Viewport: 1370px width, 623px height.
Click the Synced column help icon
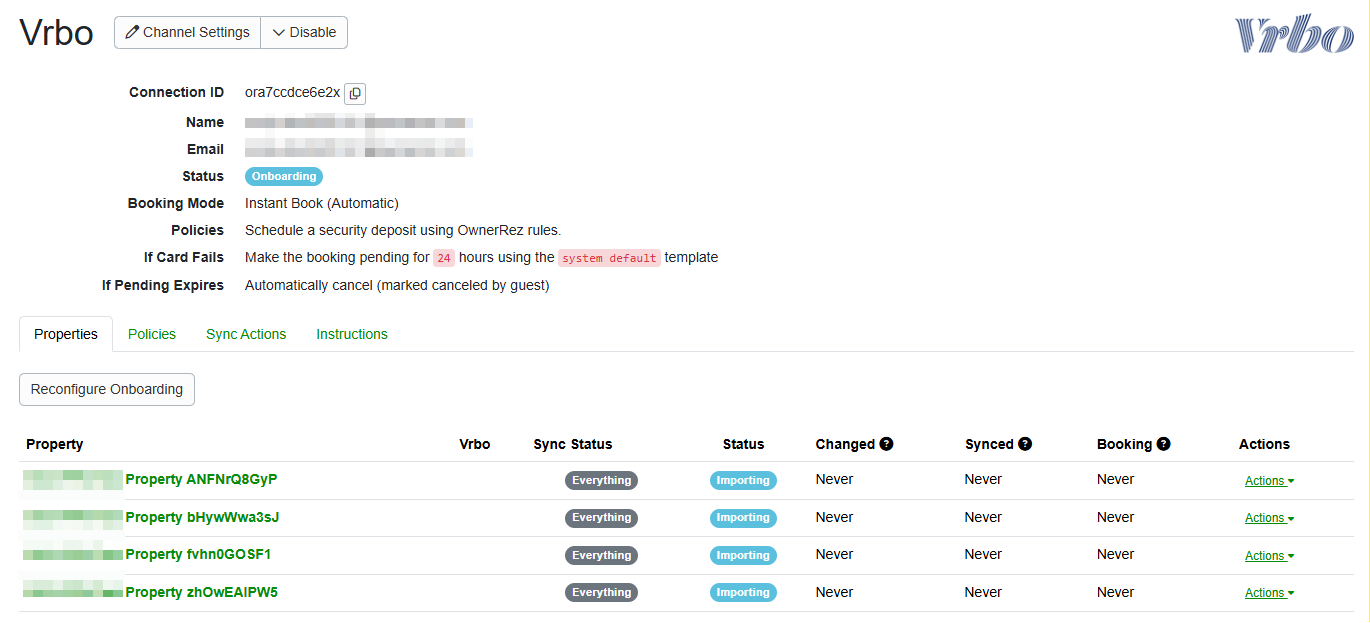point(1025,444)
